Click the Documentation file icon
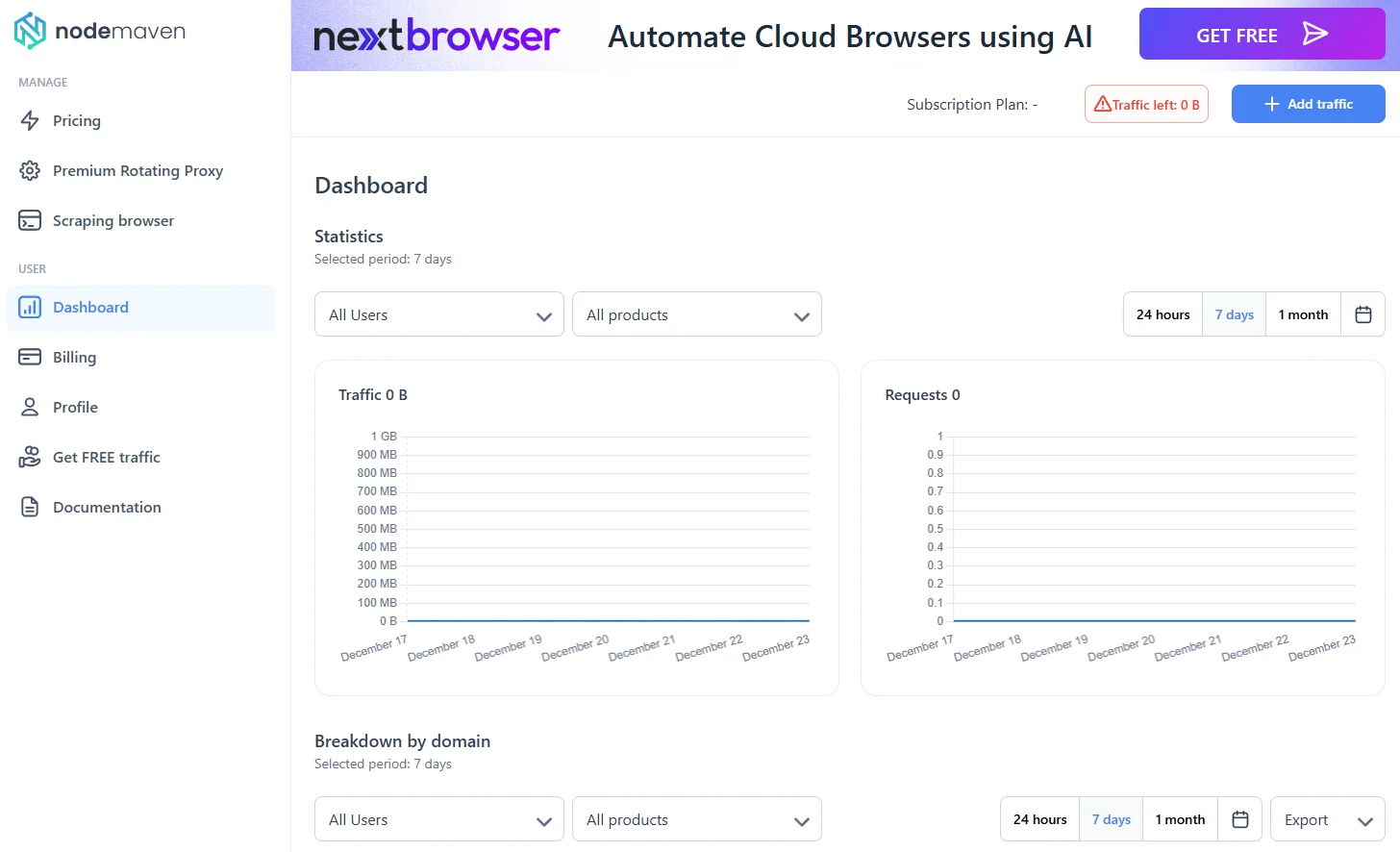1400x852 pixels. click(30, 507)
